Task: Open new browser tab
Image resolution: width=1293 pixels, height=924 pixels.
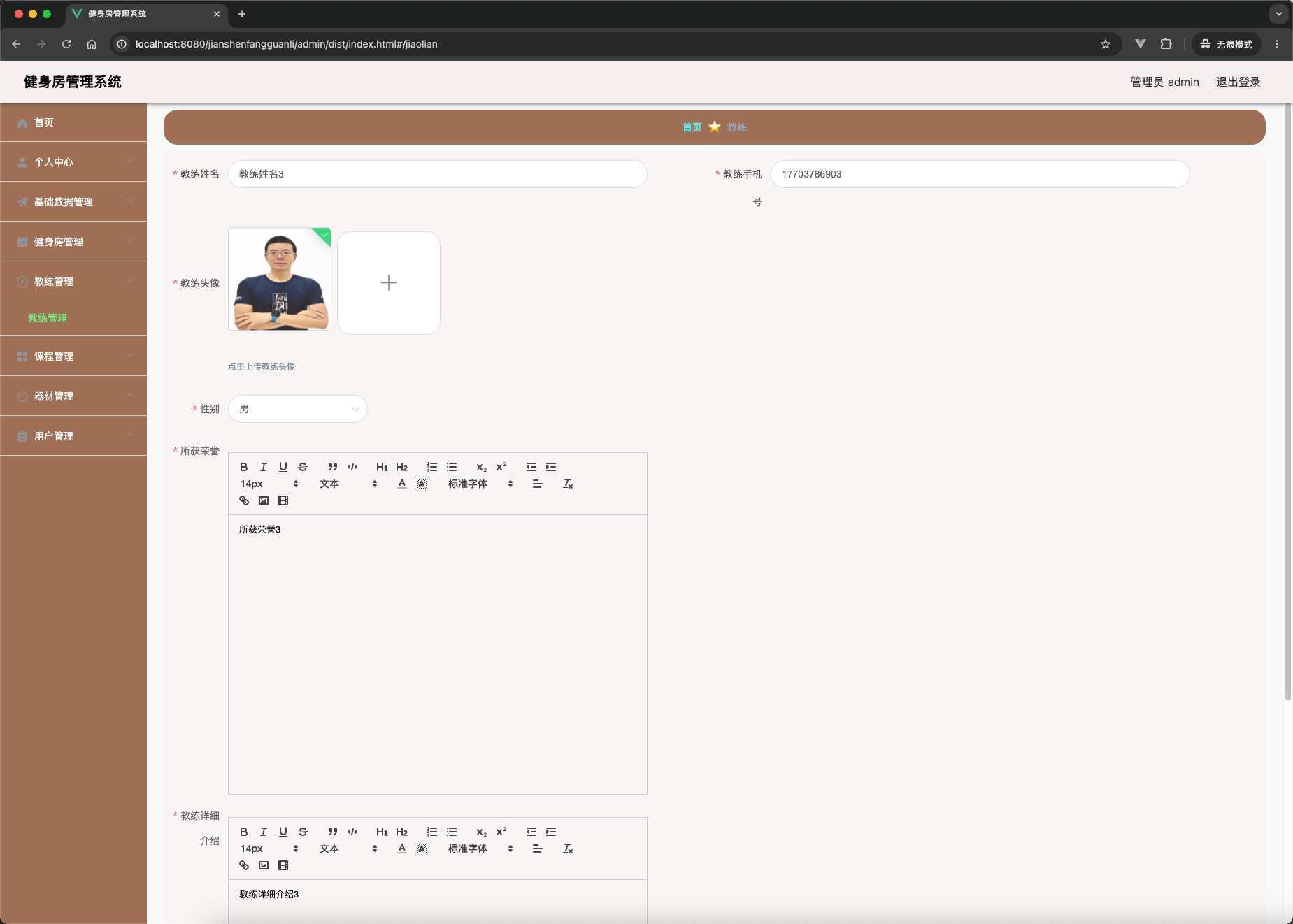Action: coord(242,14)
